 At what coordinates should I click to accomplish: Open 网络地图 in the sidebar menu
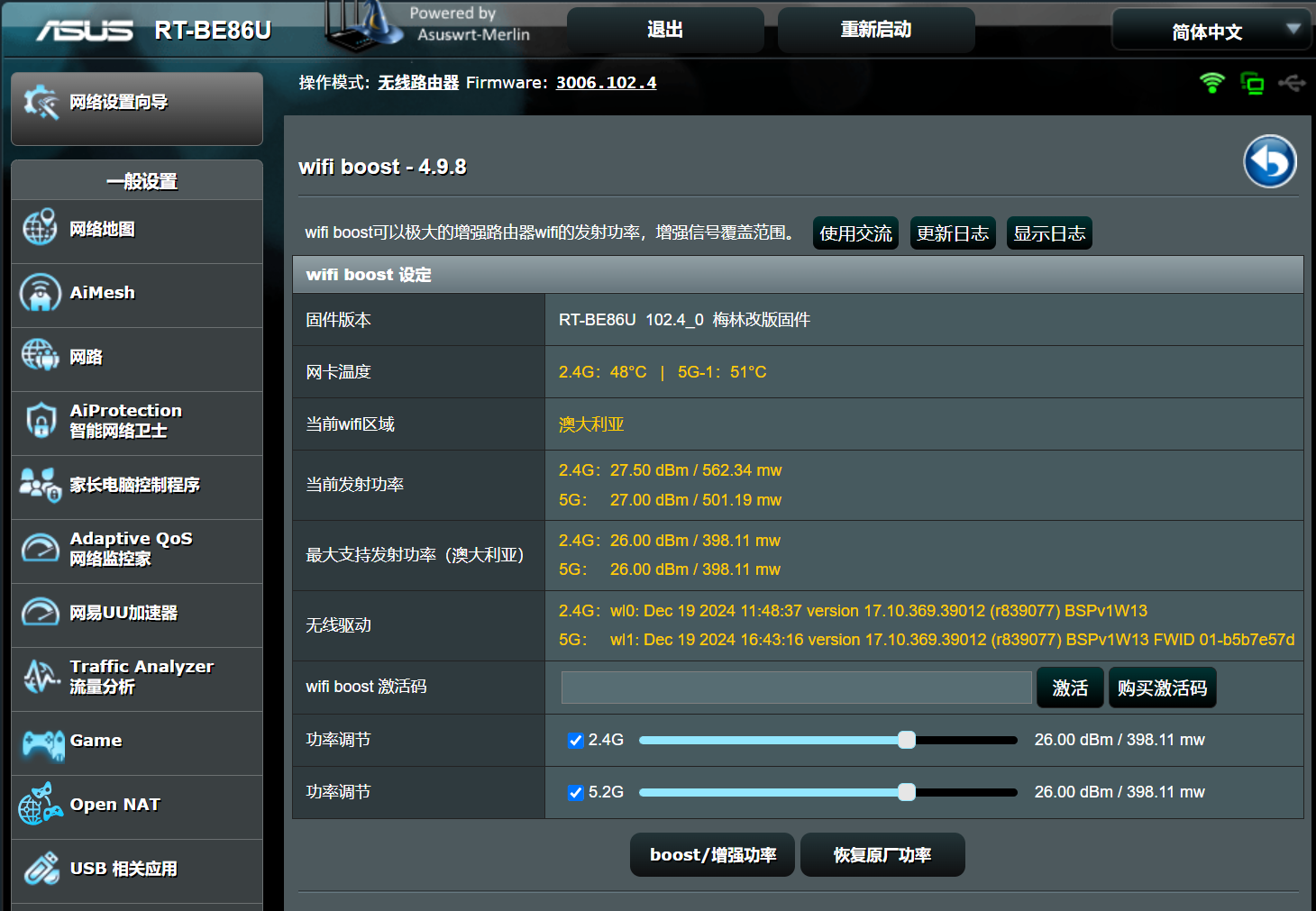[x=102, y=229]
